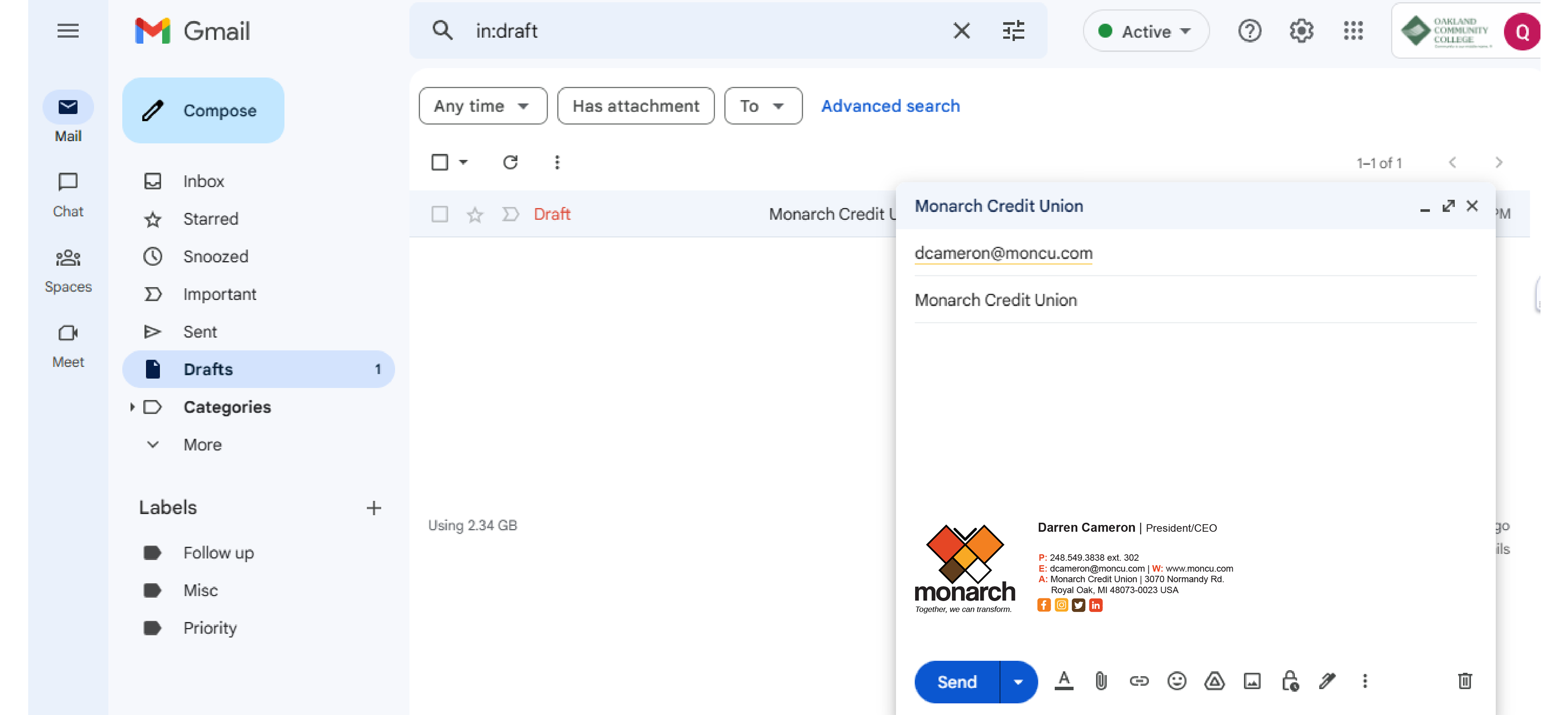Viewport: 1568px width, 715px height.
Task: Pop out compose to full screen
Action: [1449, 206]
